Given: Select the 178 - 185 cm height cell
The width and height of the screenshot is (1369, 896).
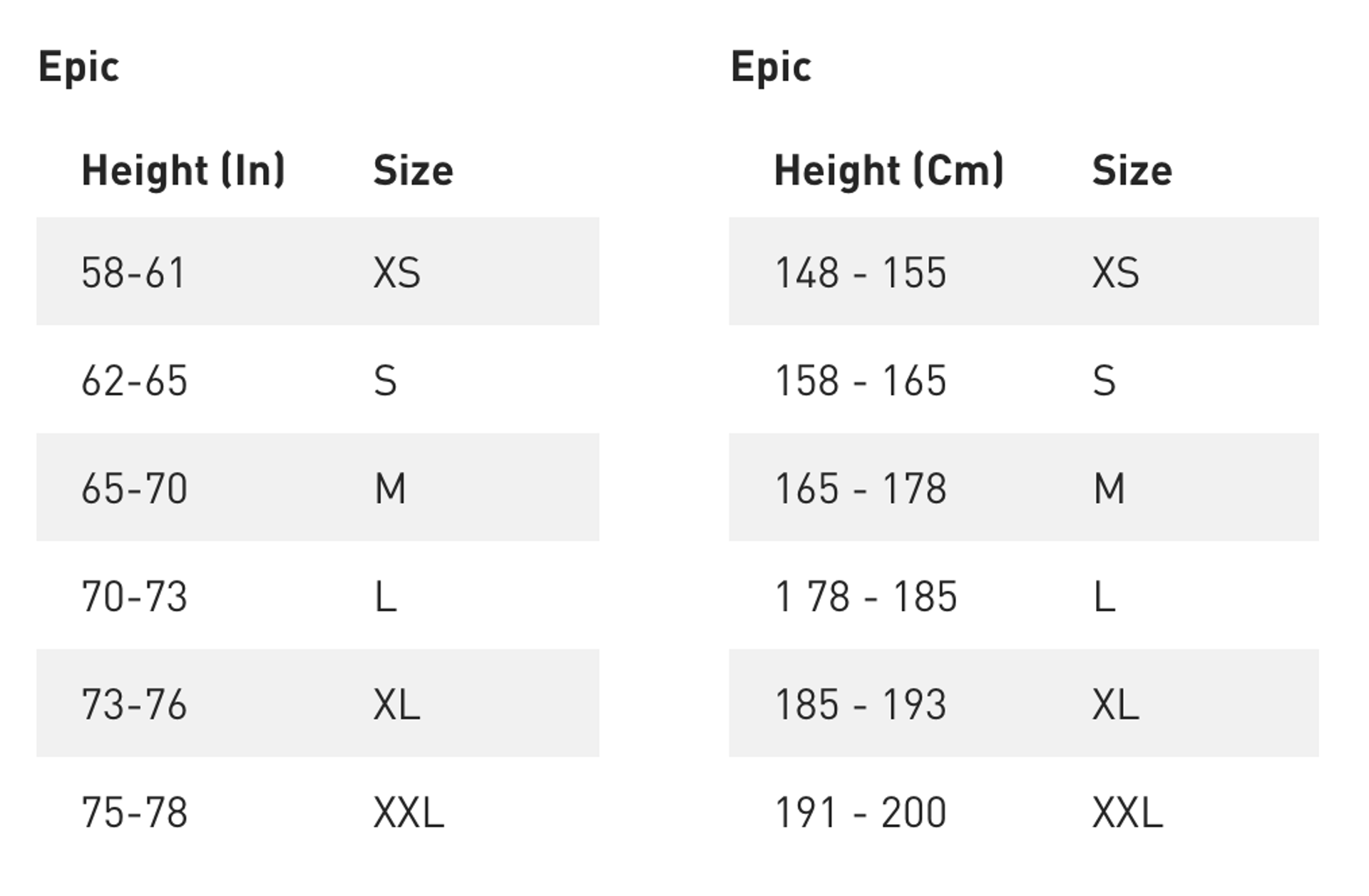Looking at the screenshot, I should (866, 596).
